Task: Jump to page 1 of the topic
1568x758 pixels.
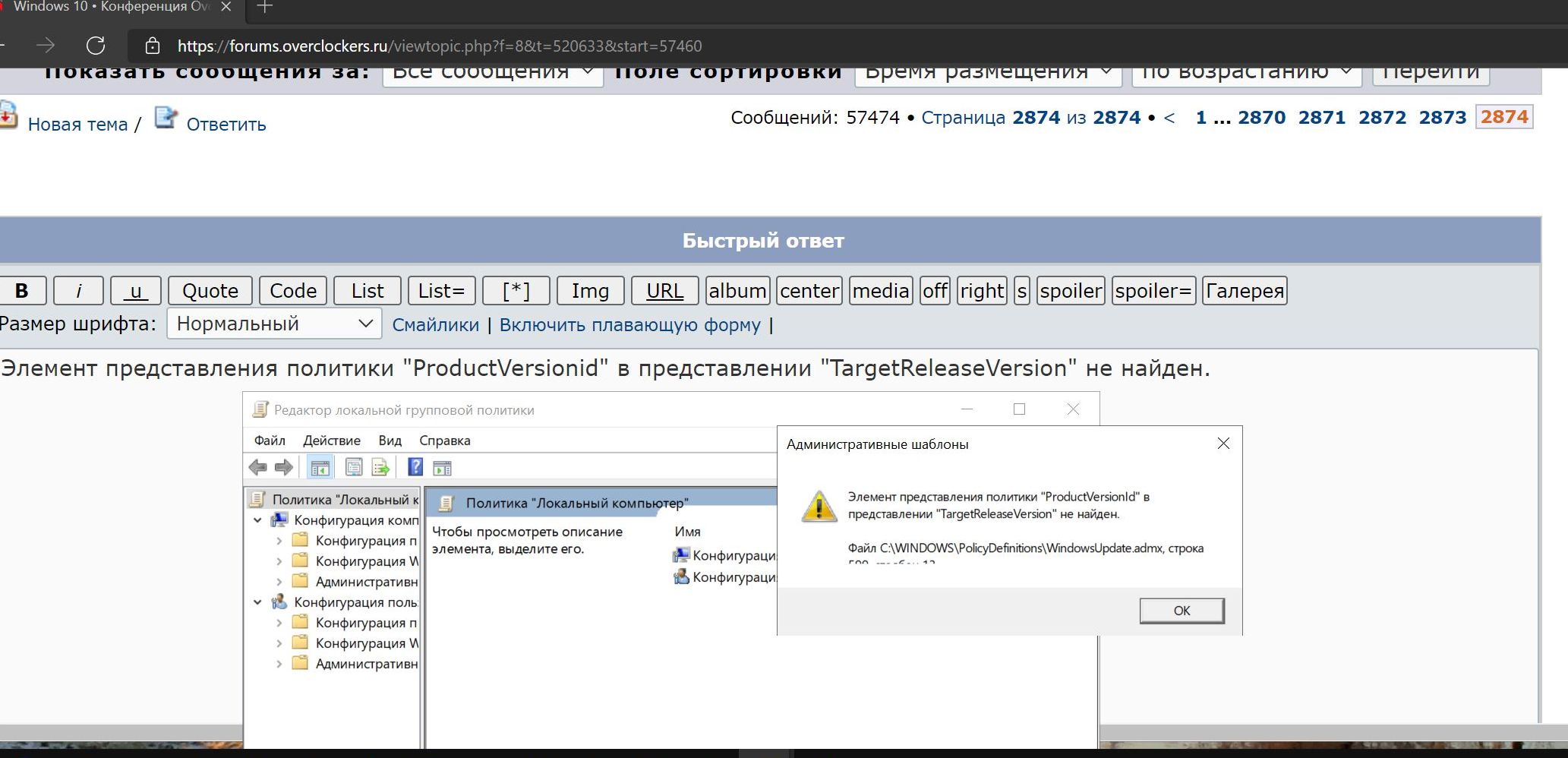Action: pos(1201,118)
